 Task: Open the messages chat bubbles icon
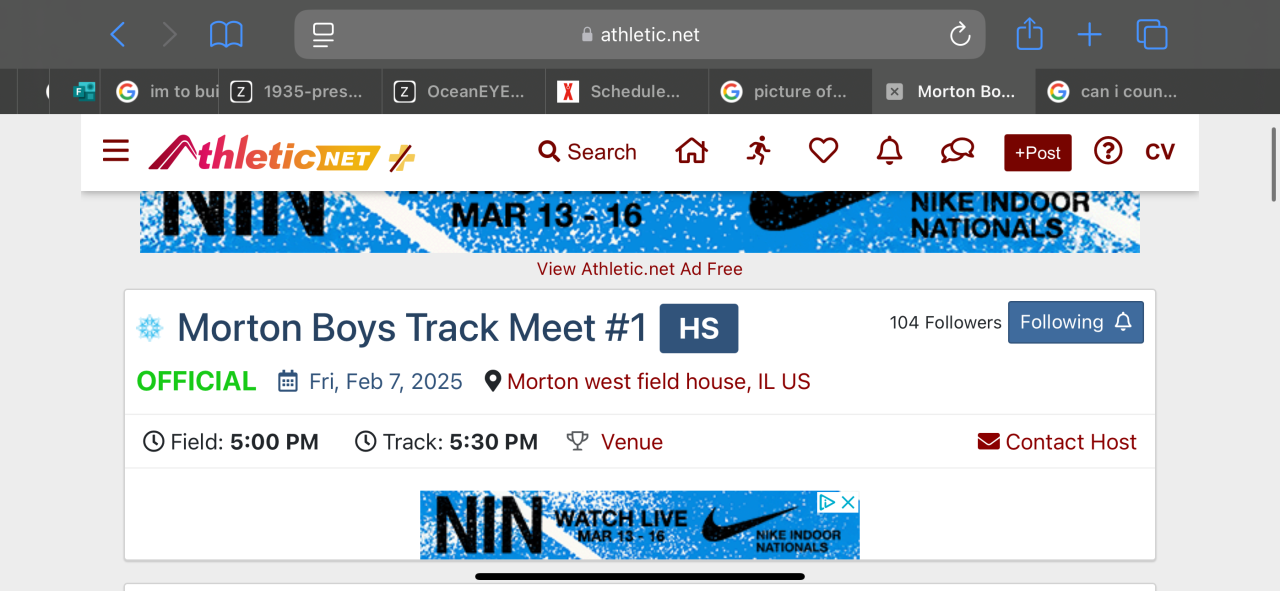click(x=957, y=152)
